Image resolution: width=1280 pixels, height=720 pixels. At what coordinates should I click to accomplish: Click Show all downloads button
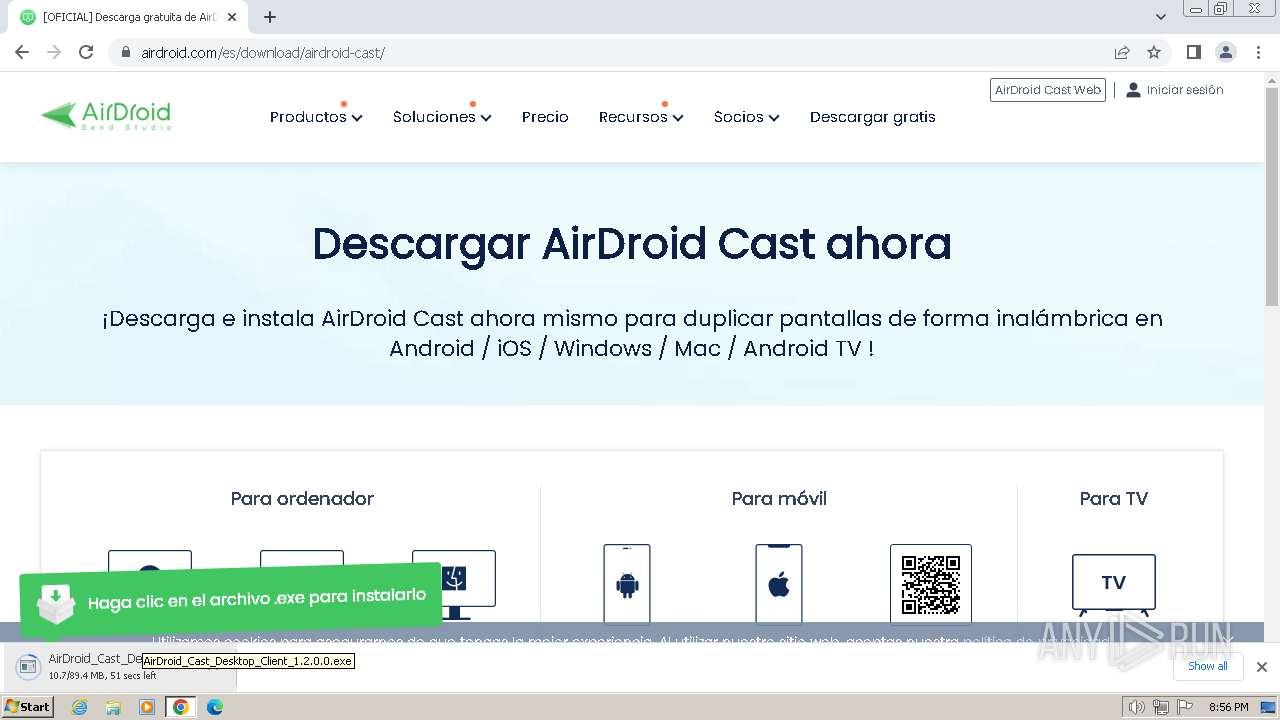pyautogui.click(x=1208, y=666)
